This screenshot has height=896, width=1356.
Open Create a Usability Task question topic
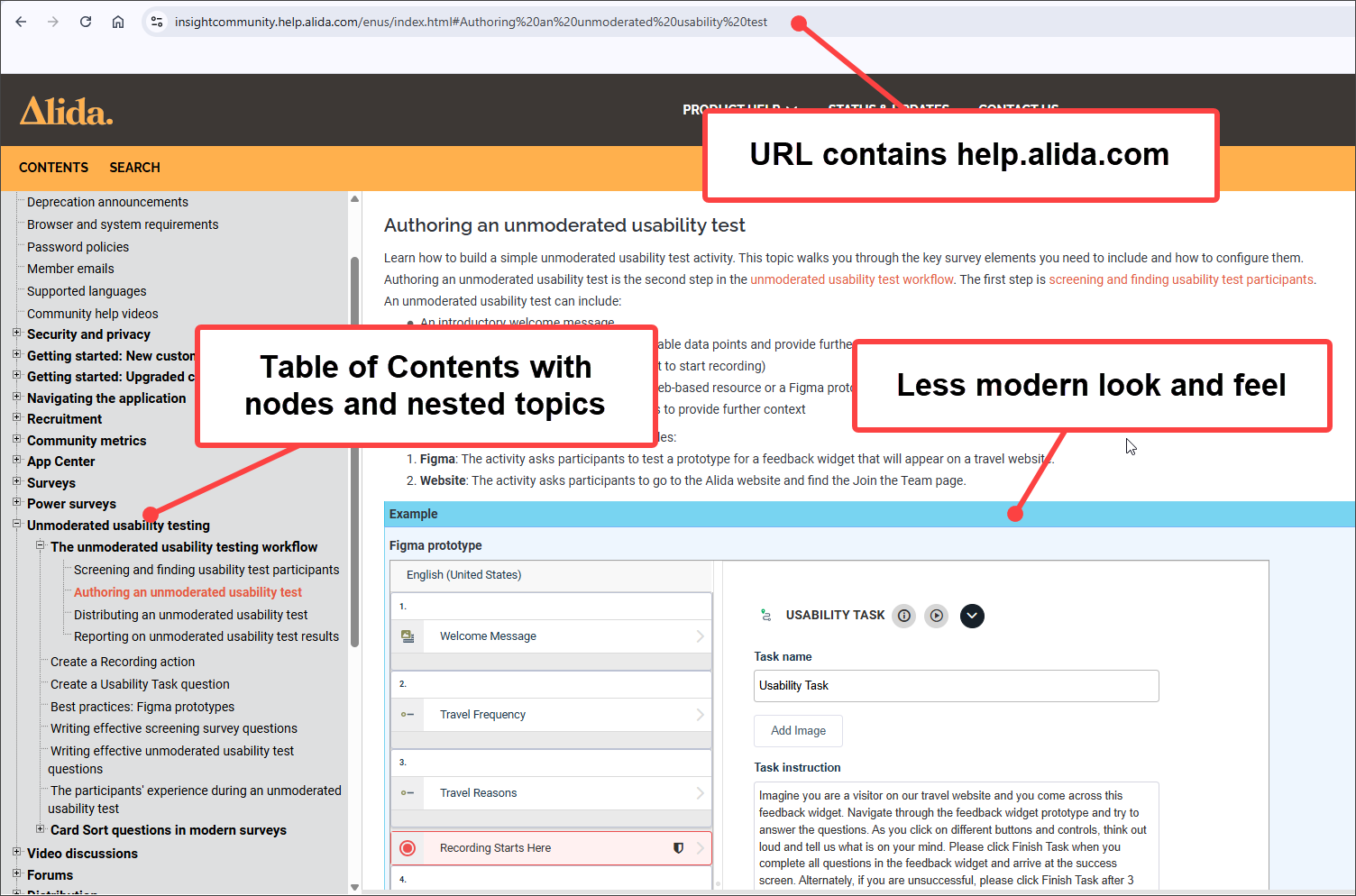[x=140, y=684]
